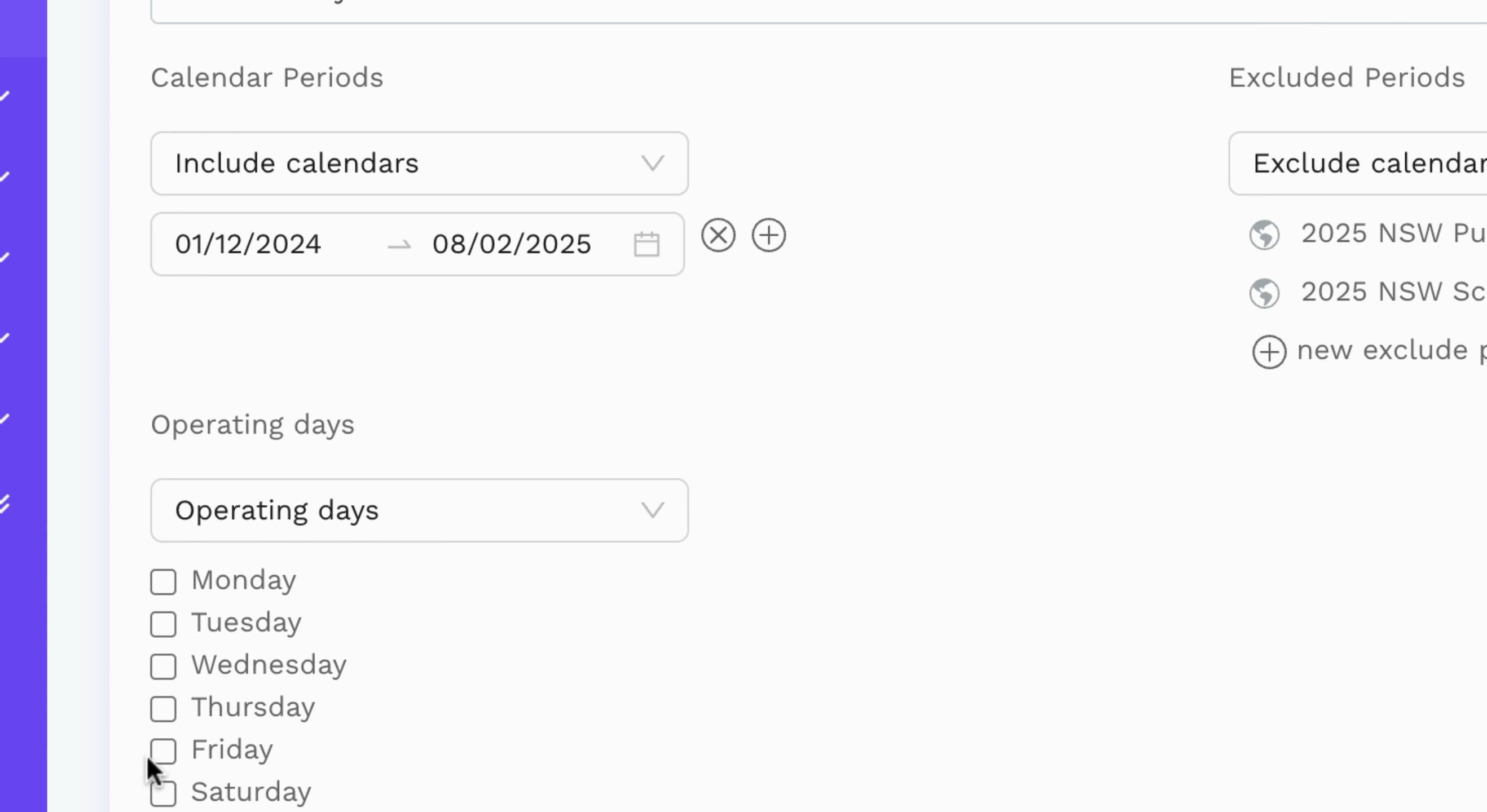Edit the start date 01/12/2024
The width and height of the screenshot is (1487, 812).
(248, 244)
